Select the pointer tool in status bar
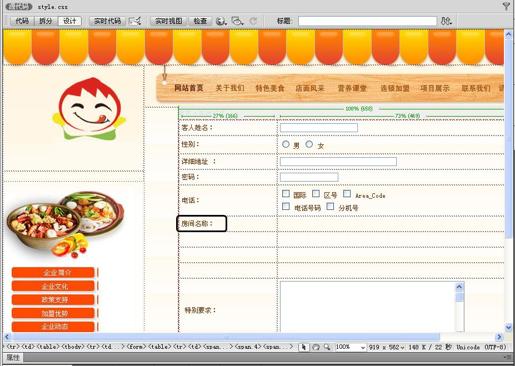The height and width of the screenshot is (366, 515). [303, 347]
